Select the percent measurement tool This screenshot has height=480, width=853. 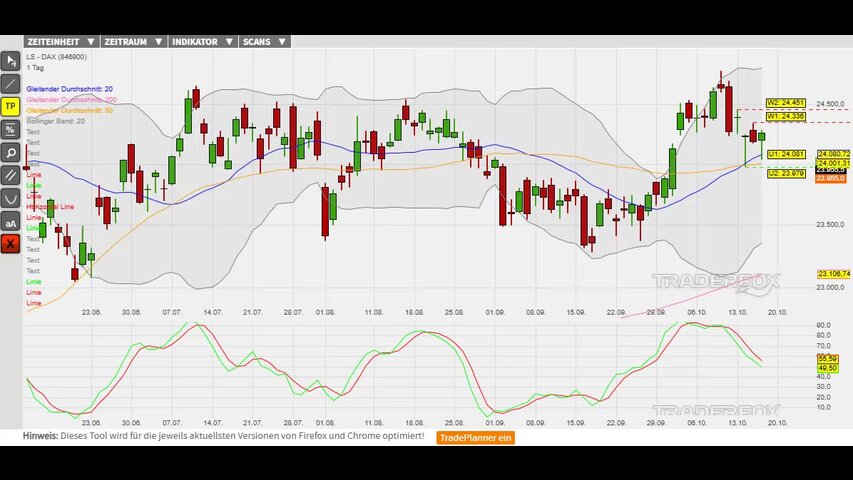pos(10,129)
